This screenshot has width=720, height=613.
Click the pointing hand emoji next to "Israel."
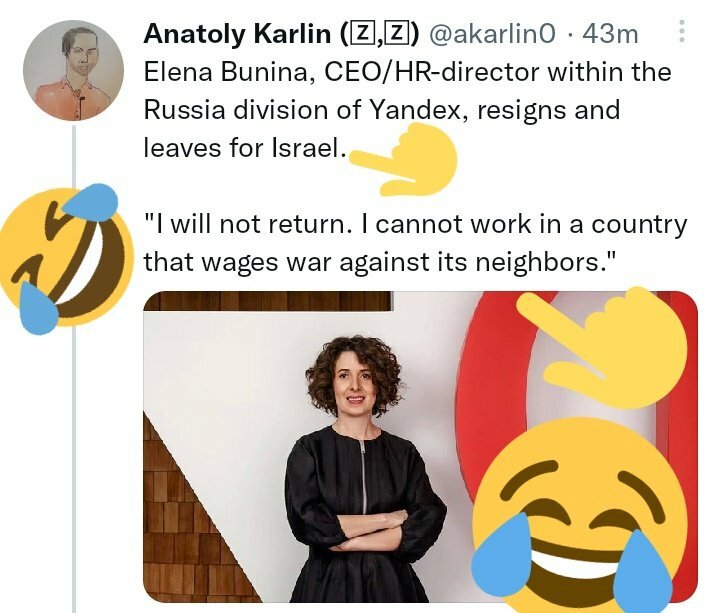[404, 159]
